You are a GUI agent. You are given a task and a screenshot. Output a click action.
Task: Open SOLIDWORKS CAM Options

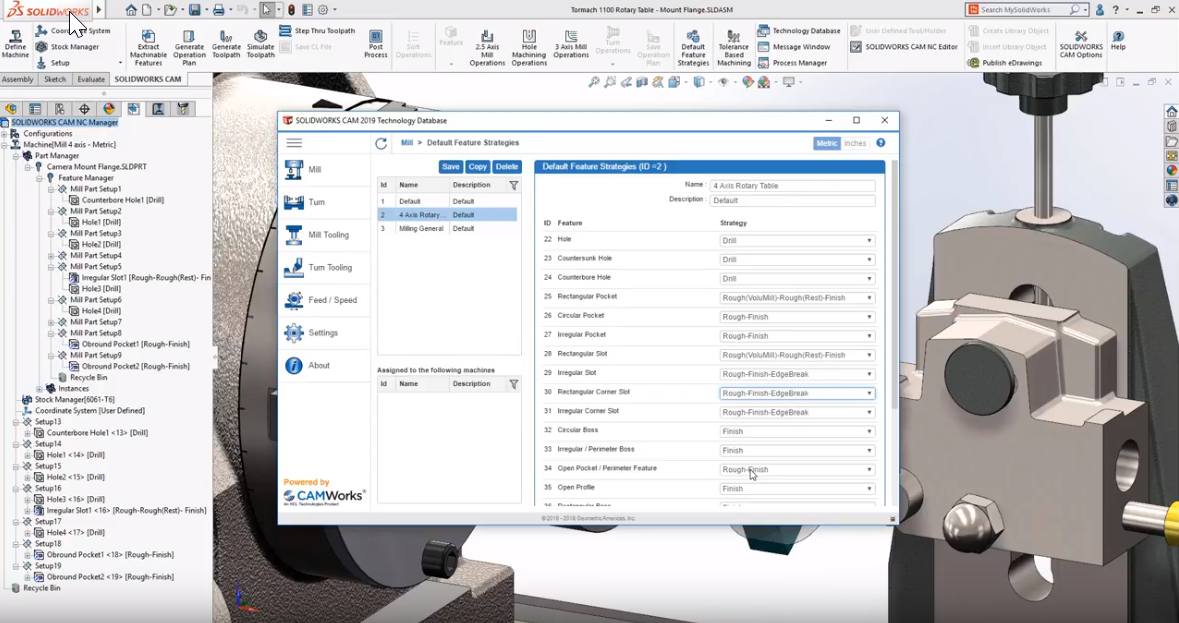click(1080, 45)
